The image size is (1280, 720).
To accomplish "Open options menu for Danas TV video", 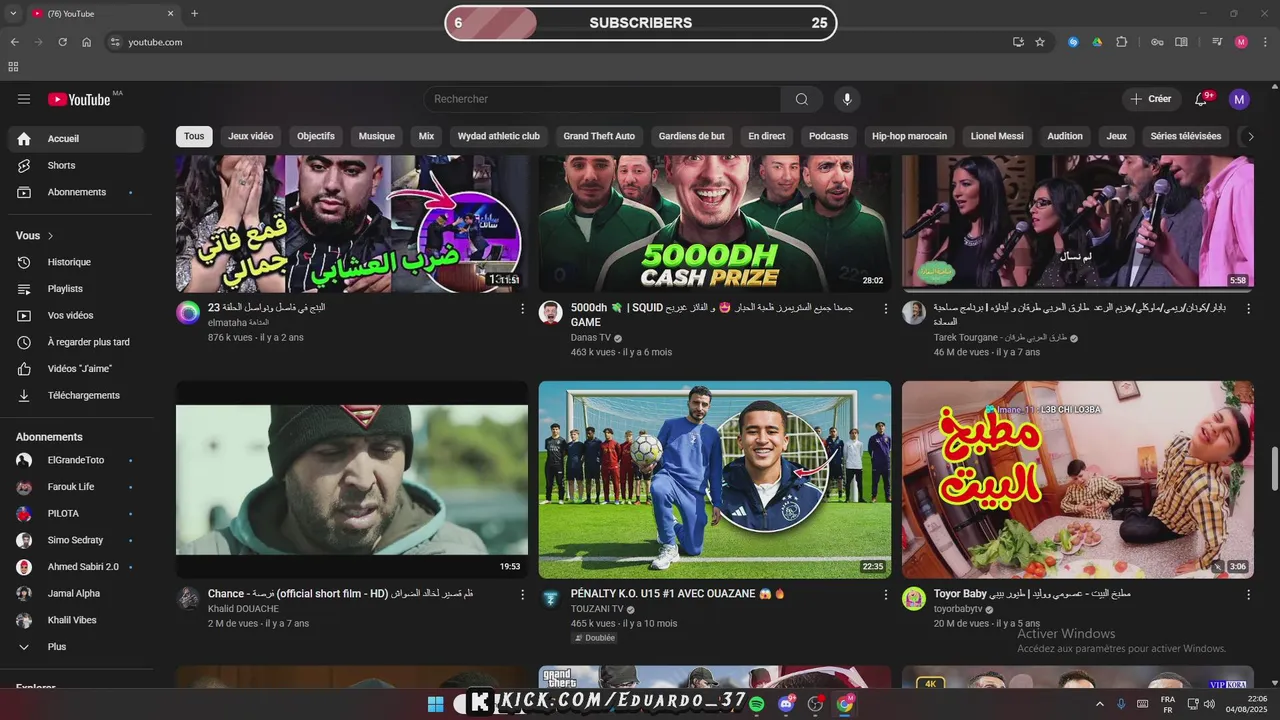I will (x=885, y=309).
